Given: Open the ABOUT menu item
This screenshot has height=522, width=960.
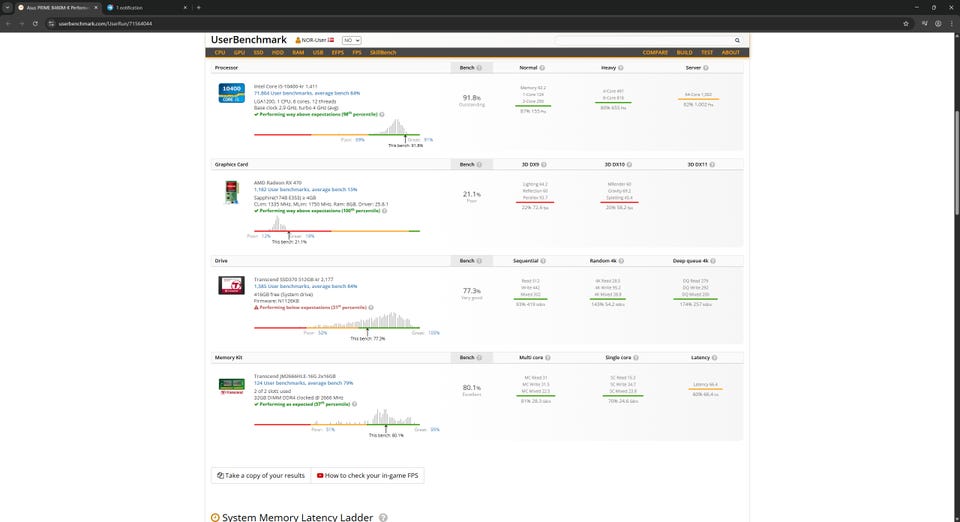Looking at the screenshot, I should [730, 53].
